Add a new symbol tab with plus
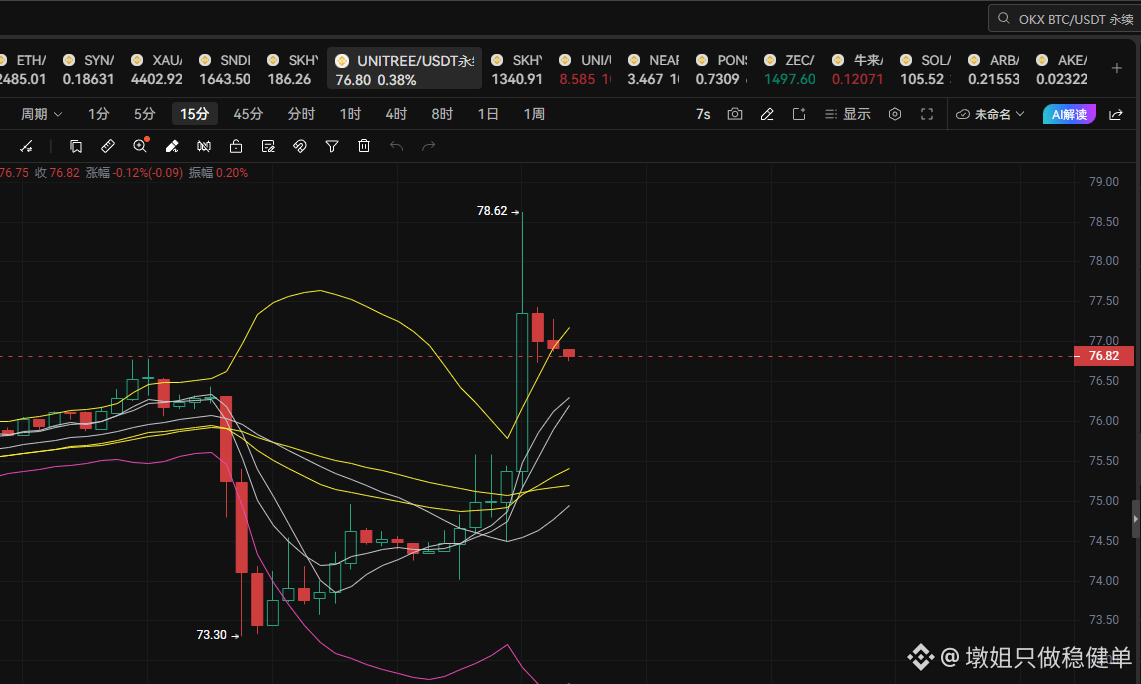 pyautogui.click(x=1117, y=68)
